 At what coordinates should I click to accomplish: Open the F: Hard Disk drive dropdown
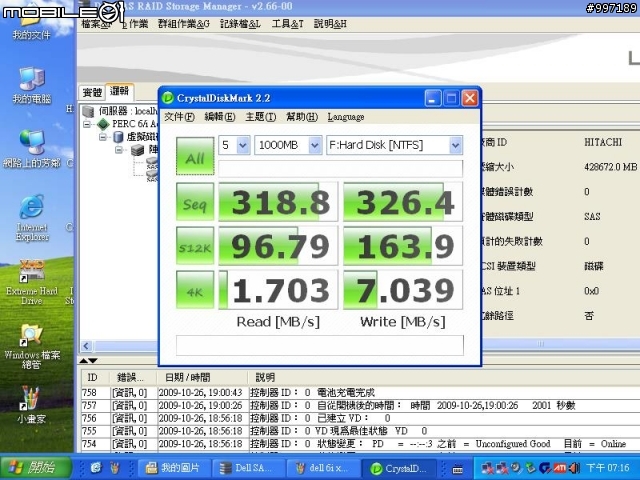pos(456,145)
